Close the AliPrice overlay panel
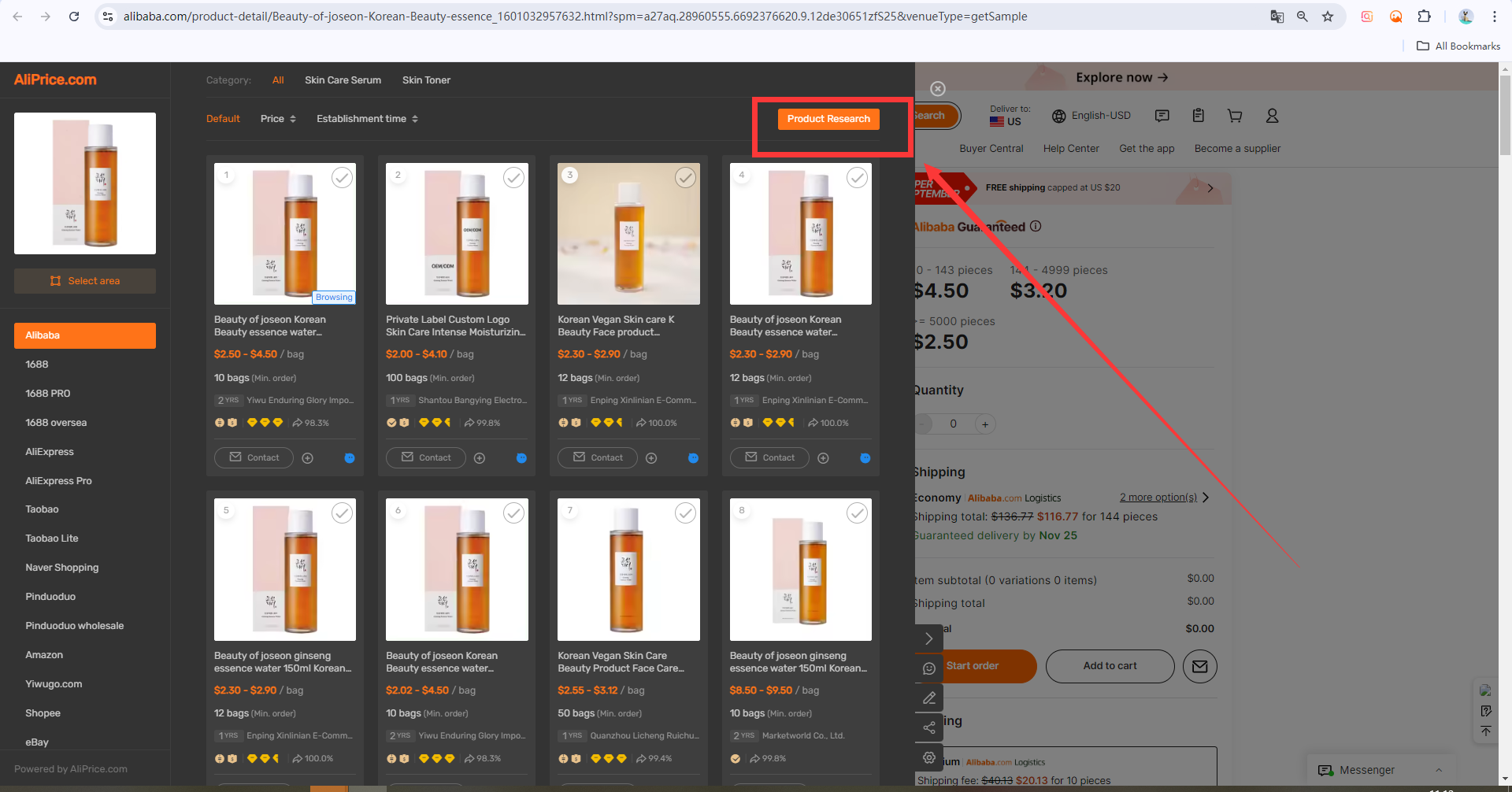 pos(937,88)
